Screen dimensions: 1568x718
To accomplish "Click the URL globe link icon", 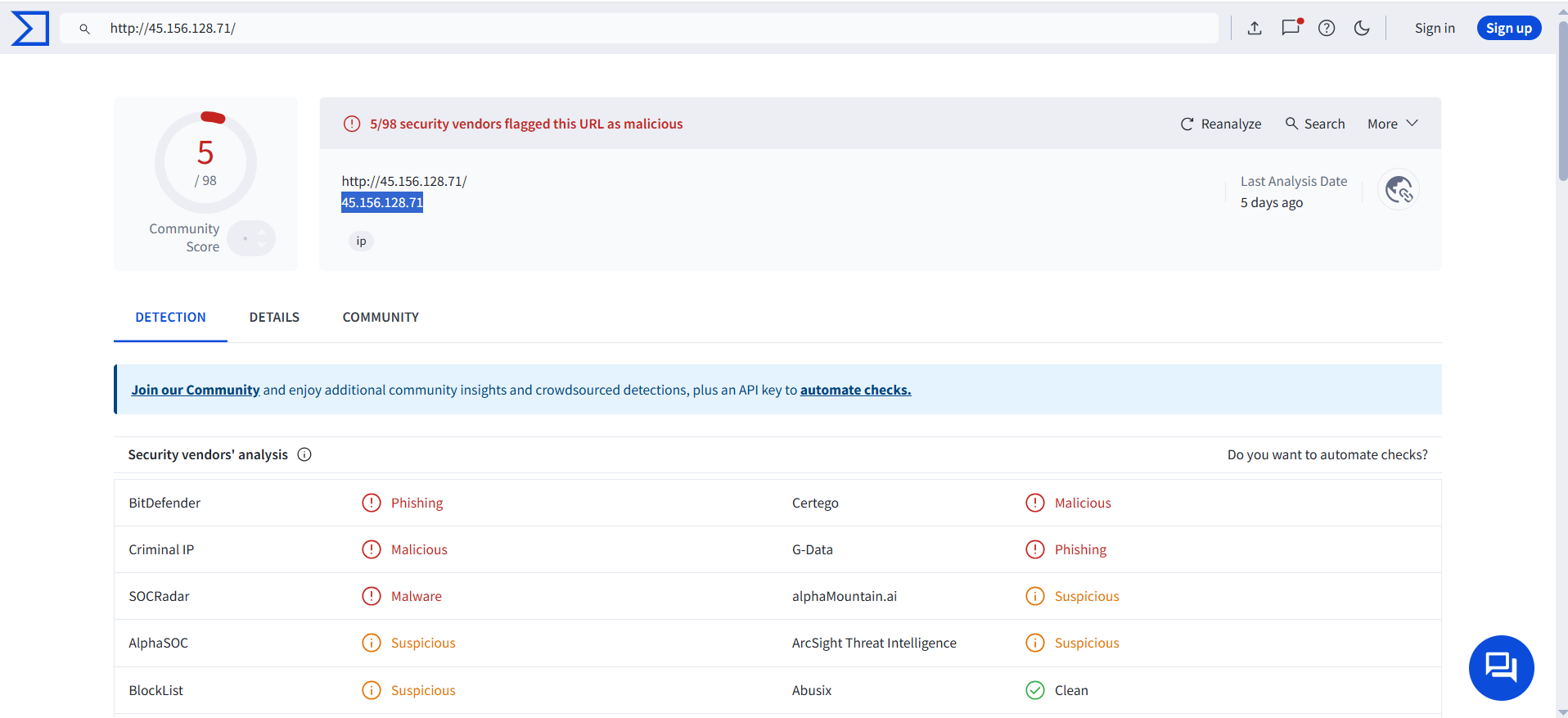I will (x=1399, y=190).
